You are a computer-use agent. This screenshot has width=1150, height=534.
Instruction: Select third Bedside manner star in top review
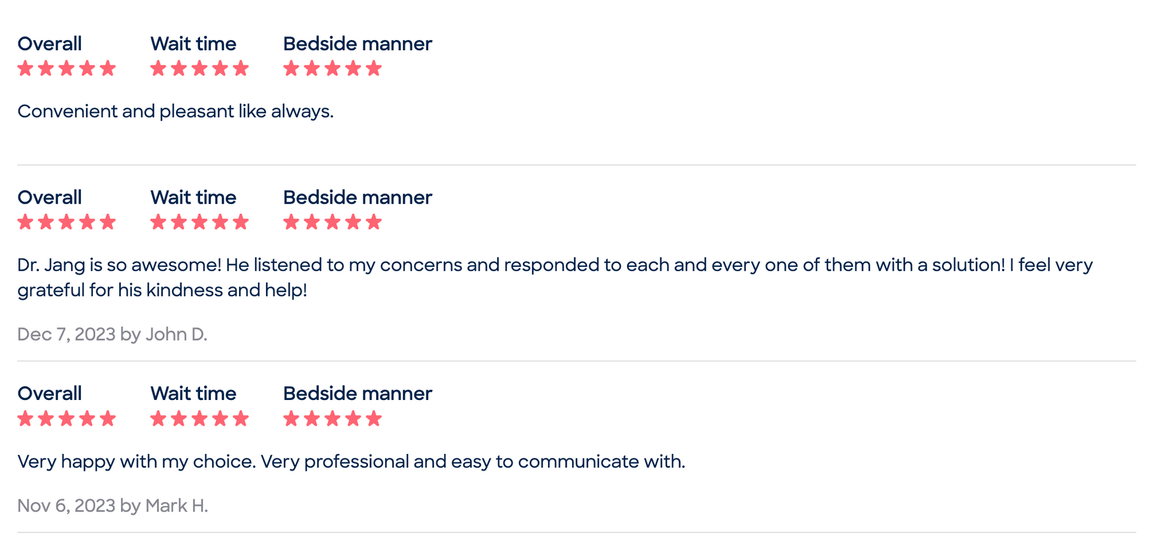pyautogui.click(x=332, y=68)
